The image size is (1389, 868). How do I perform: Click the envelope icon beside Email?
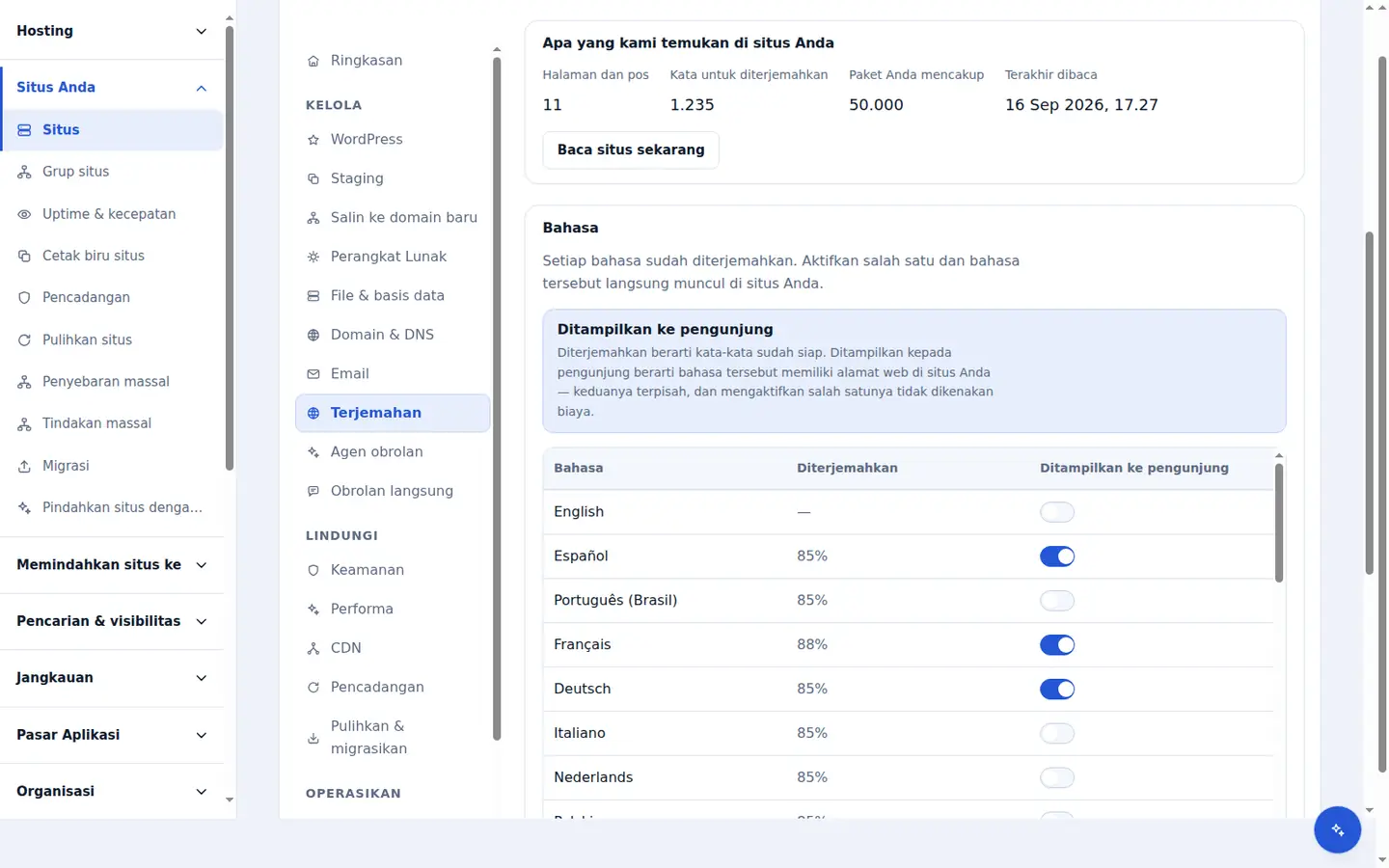[x=313, y=374]
